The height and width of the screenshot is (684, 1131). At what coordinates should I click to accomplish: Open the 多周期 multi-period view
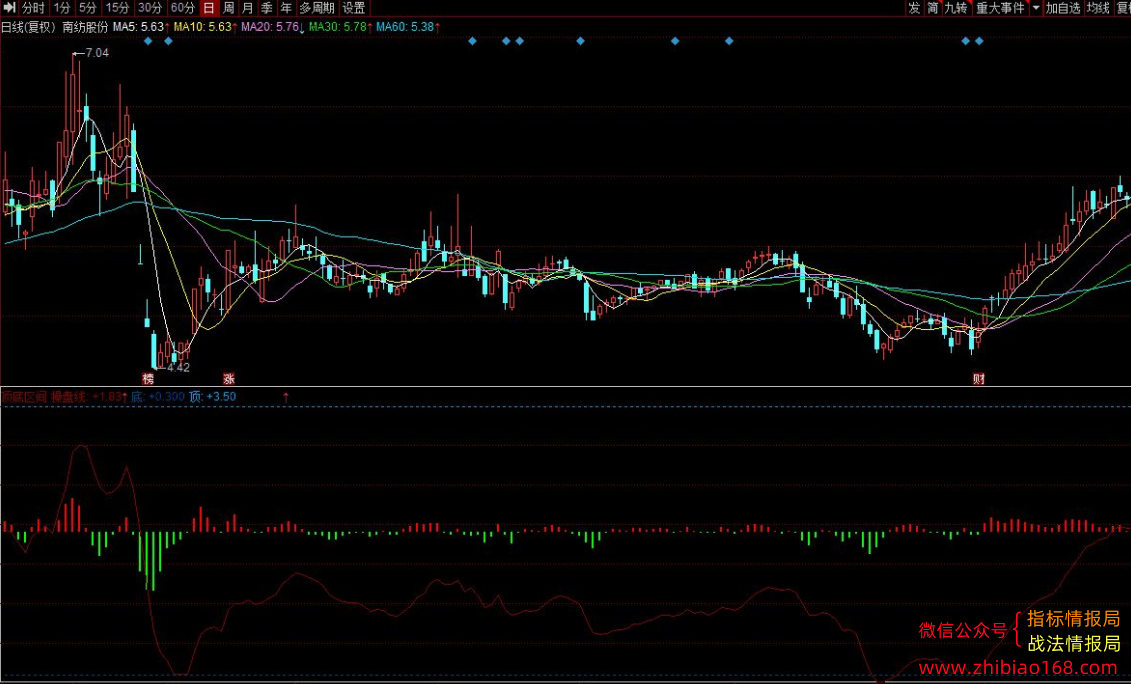(x=317, y=8)
